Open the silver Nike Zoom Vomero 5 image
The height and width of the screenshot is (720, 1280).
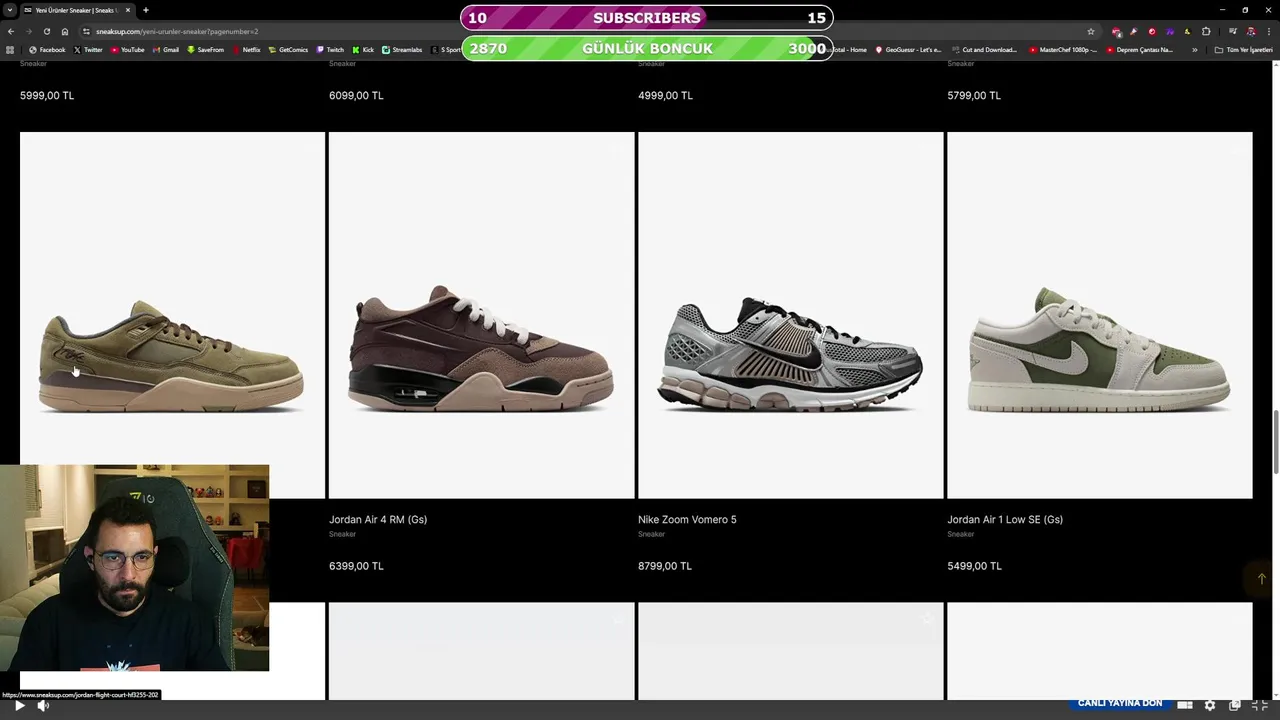click(x=790, y=315)
